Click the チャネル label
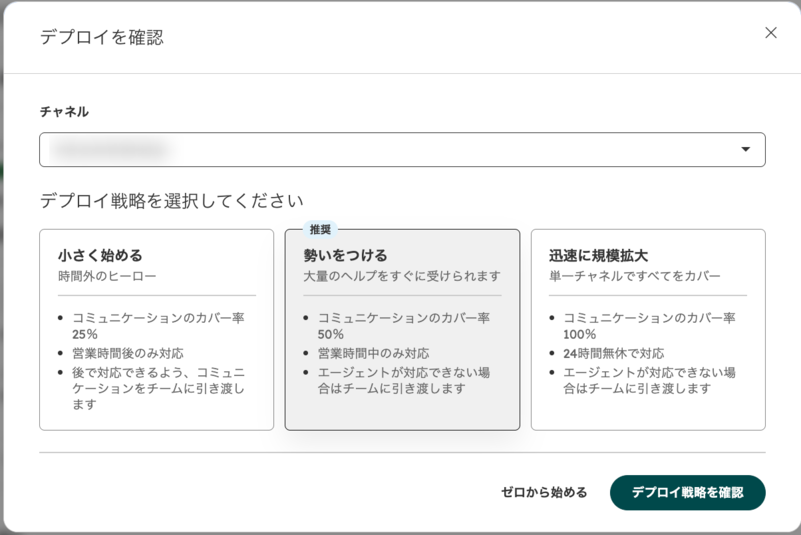Viewport: 801px width, 535px height. pos(64,111)
